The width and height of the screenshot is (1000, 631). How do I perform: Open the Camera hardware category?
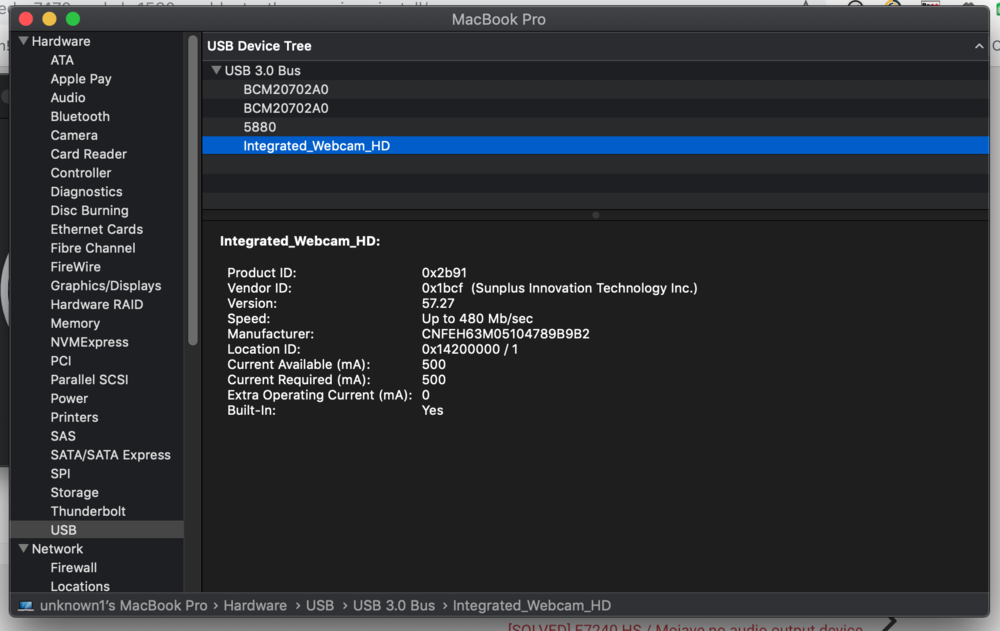(x=74, y=136)
